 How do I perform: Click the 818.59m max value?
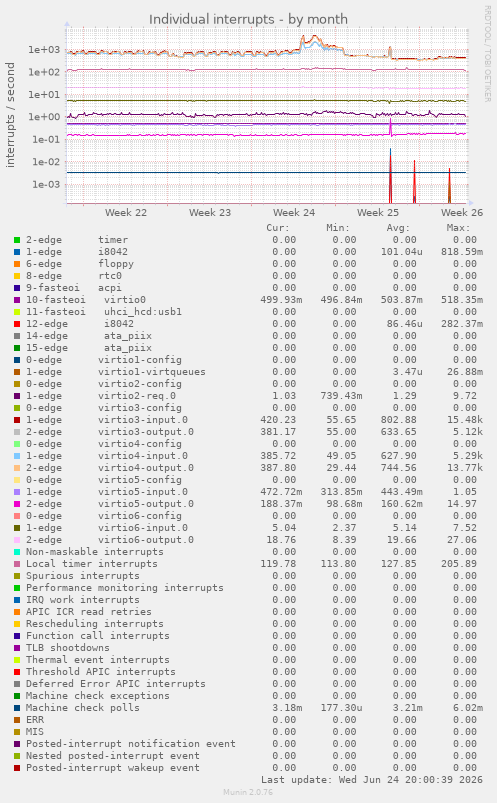(462, 252)
